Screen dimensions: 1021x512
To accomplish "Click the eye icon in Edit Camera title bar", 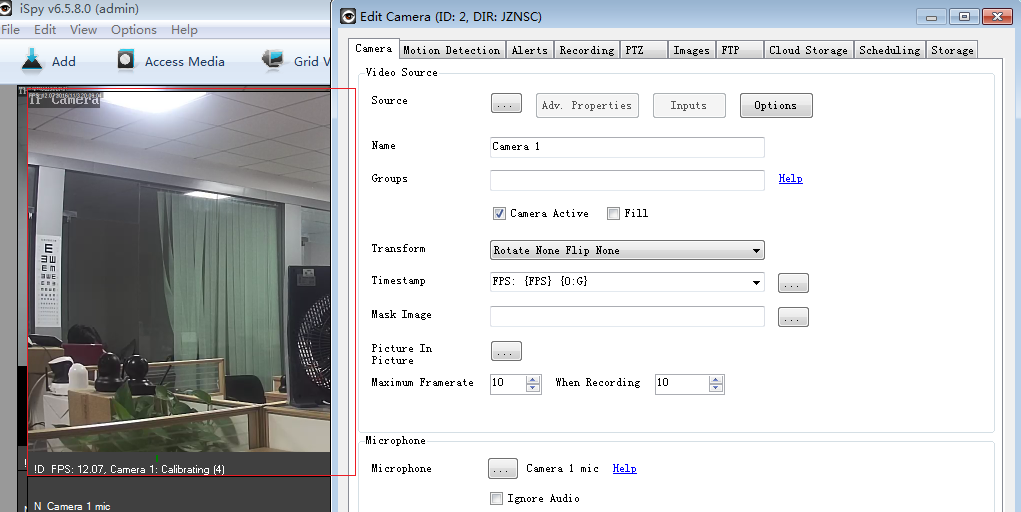I will (348, 16).
